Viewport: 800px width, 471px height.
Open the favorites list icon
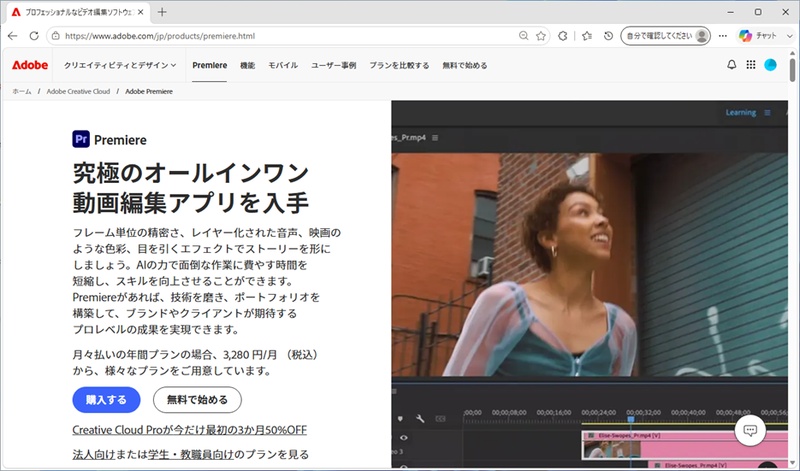click(x=587, y=36)
